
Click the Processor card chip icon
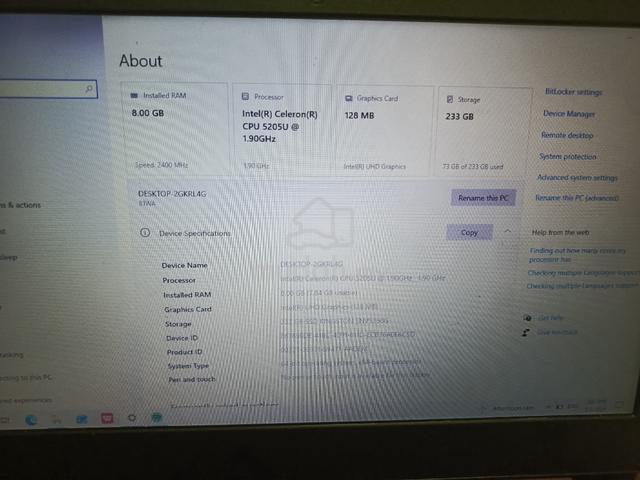coord(245,96)
